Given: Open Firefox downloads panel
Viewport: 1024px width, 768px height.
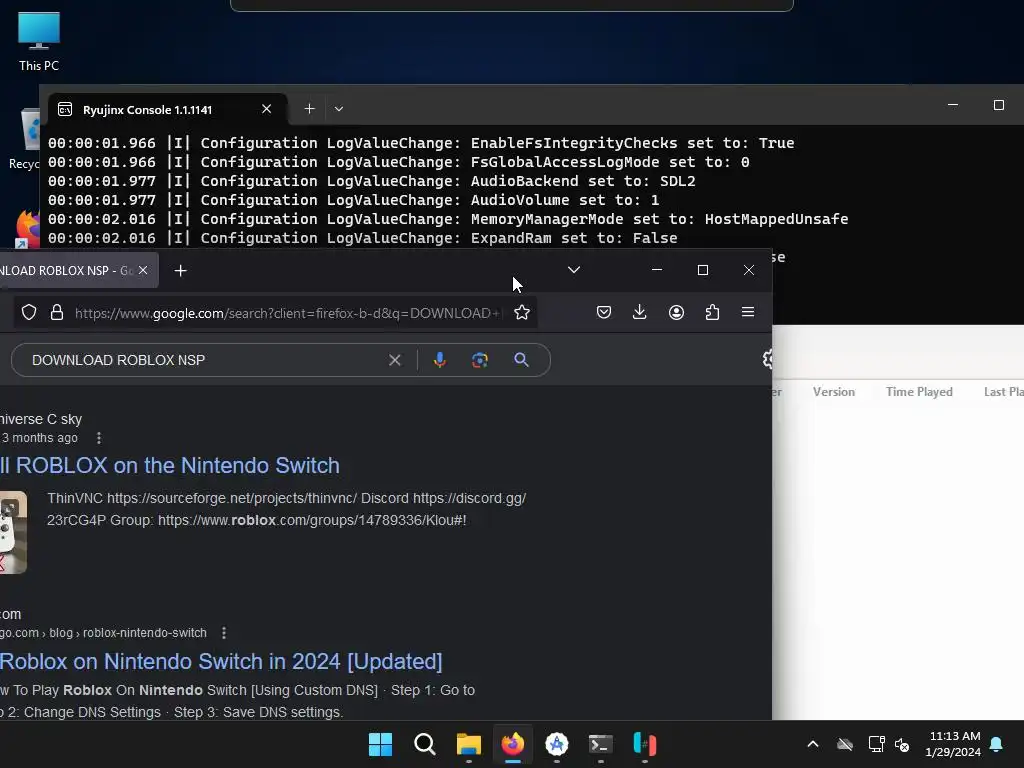Looking at the screenshot, I should tap(640, 313).
